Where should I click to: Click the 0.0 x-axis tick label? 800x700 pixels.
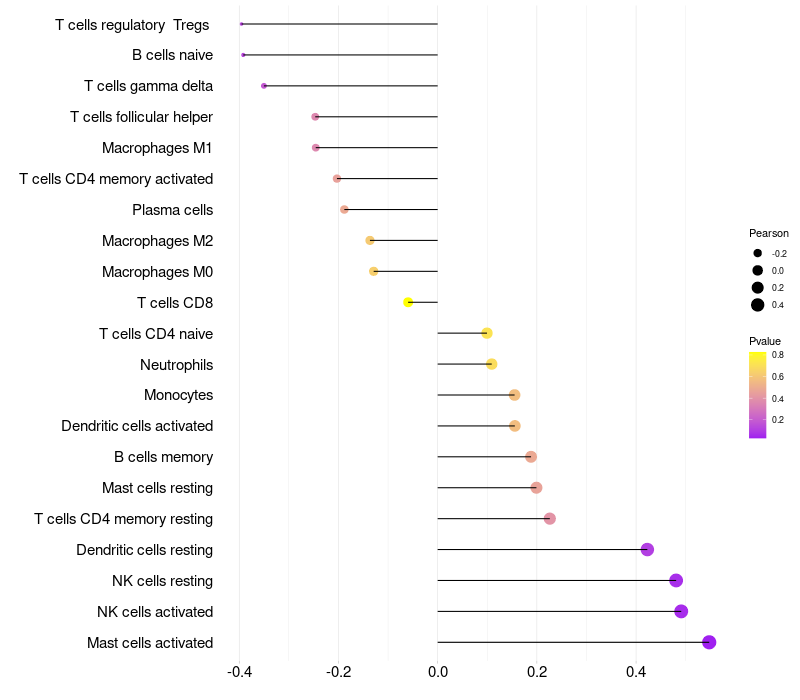pos(438,672)
